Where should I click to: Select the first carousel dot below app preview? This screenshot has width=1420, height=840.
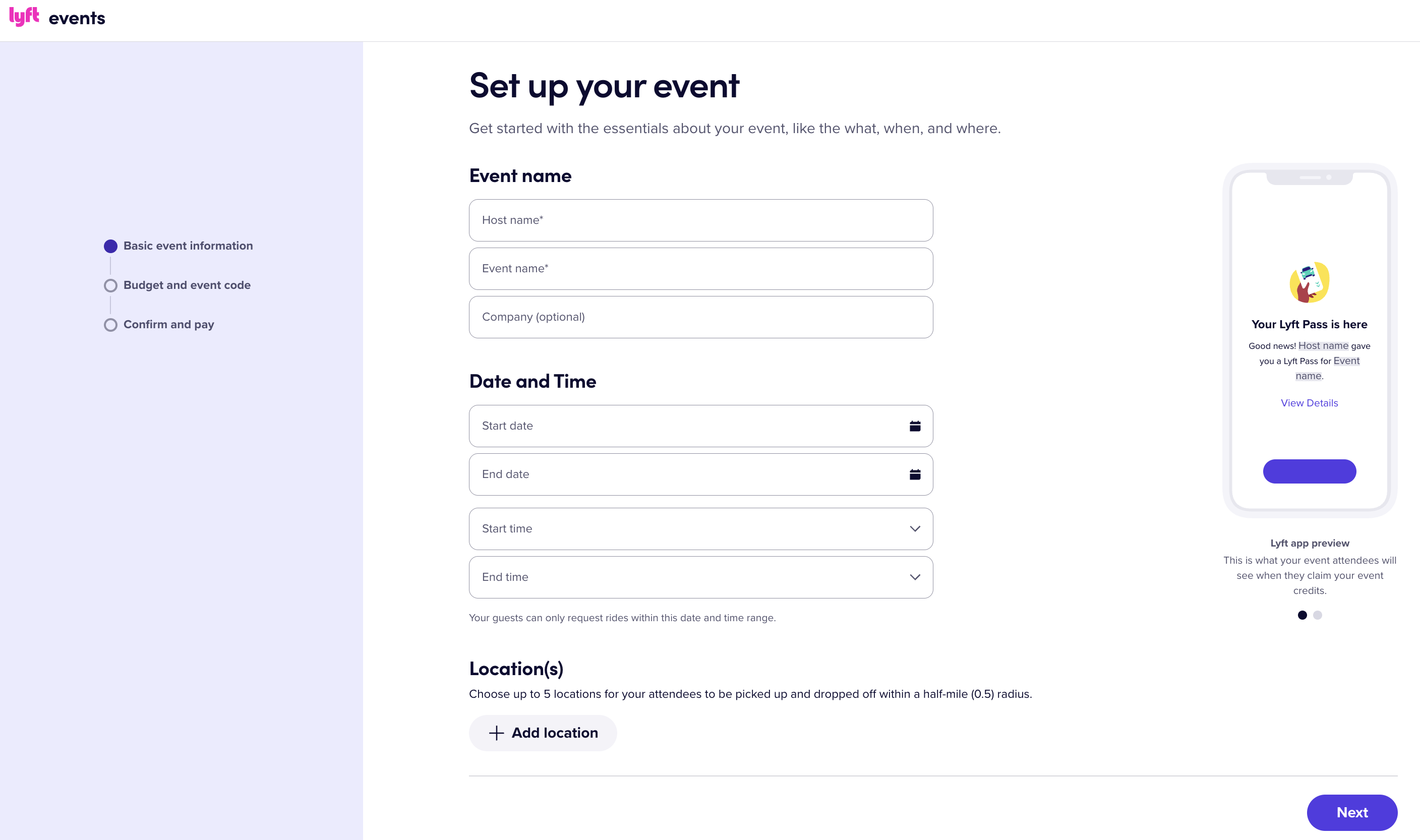point(1303,615)
